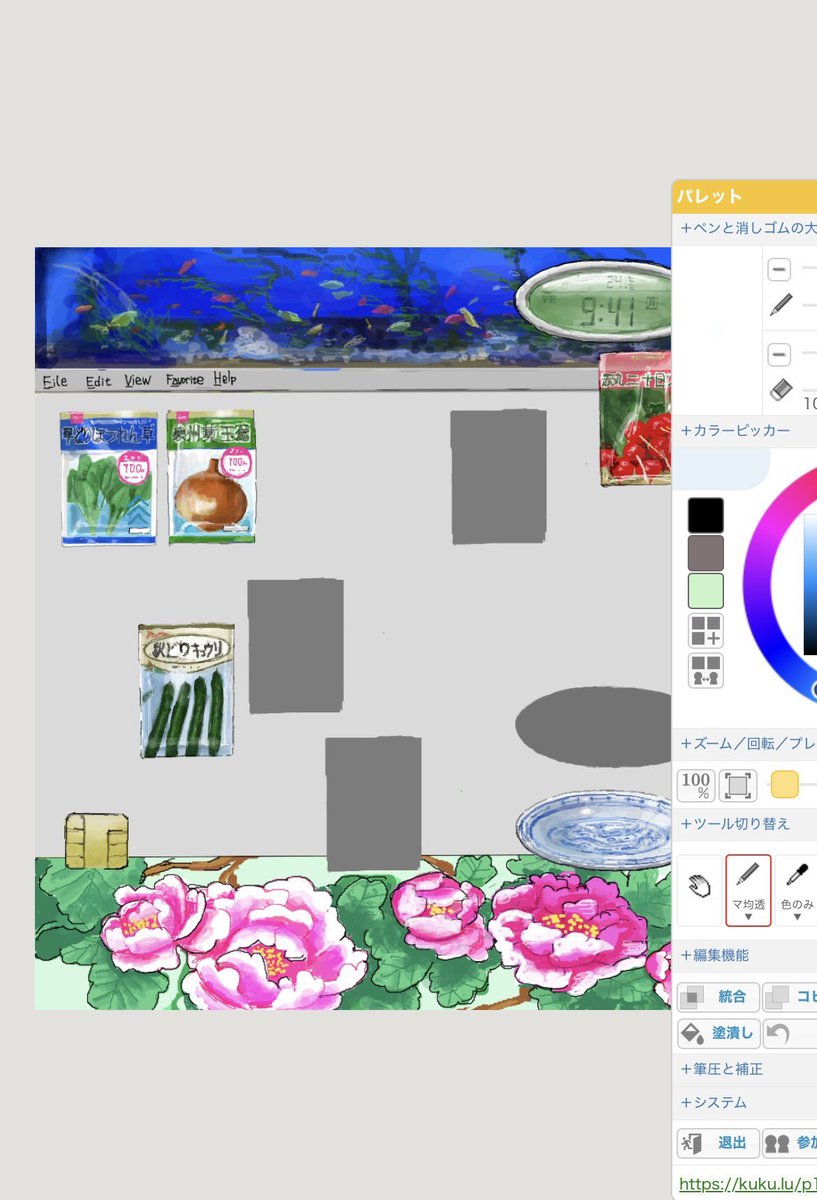The image size is (817, 1200).
Task: Collapse the ペンと消しゴムの大 section
Action: pos(748,228)
